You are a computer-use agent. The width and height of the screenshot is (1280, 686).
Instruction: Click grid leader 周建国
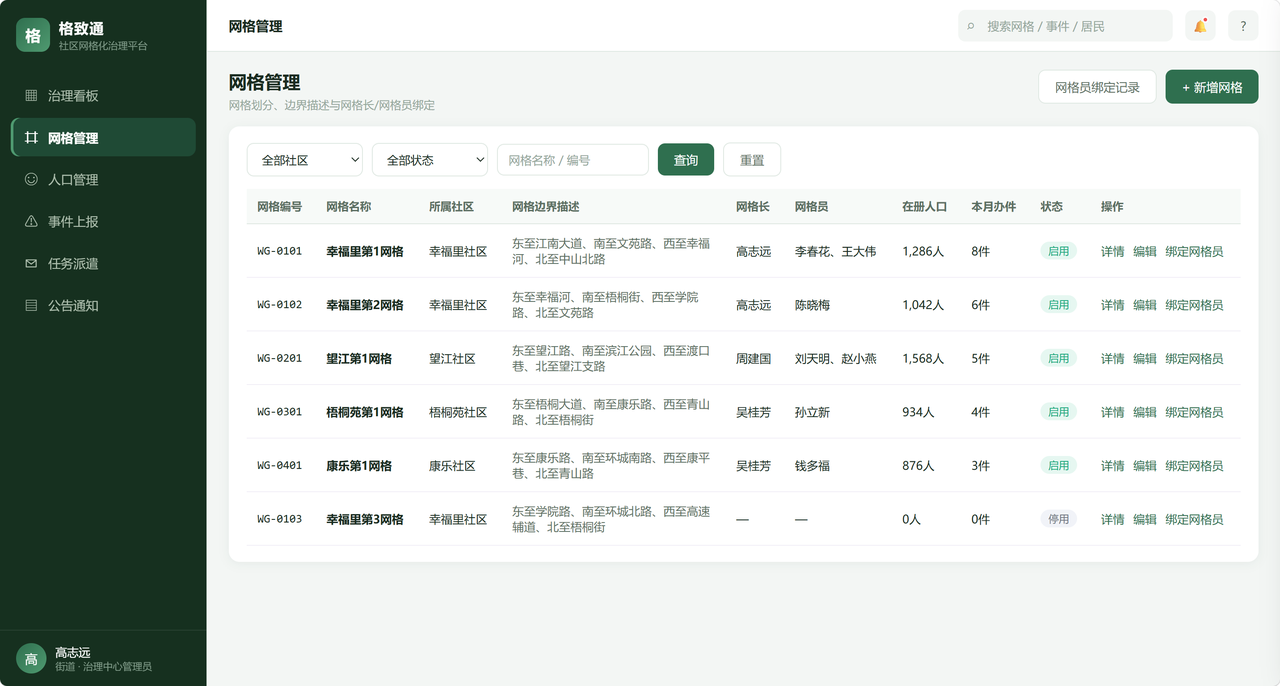[x=753, y=359]
